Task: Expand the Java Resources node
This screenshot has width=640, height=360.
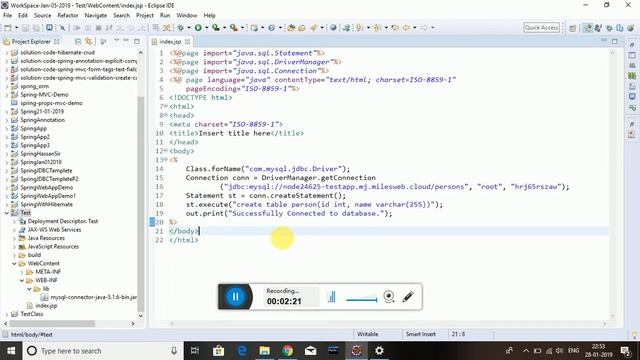Action: click(x=14, y=238)
